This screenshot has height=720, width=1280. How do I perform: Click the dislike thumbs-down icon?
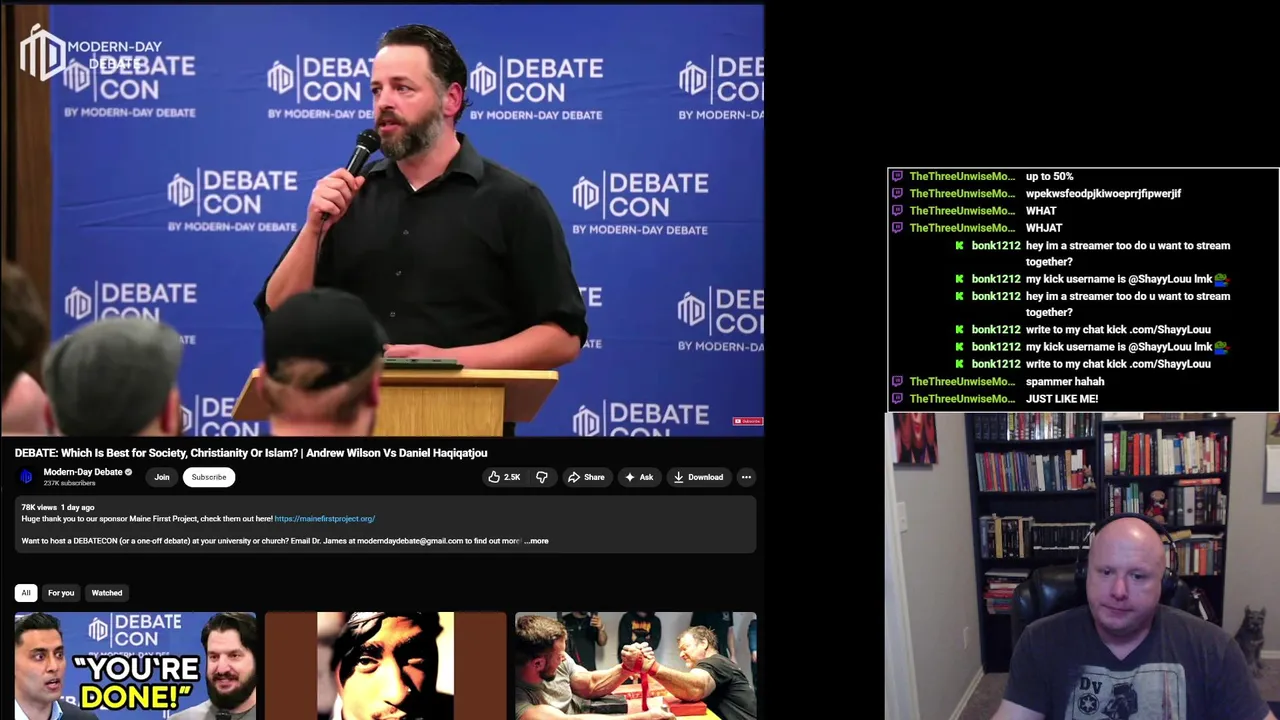tap(541, 477)
